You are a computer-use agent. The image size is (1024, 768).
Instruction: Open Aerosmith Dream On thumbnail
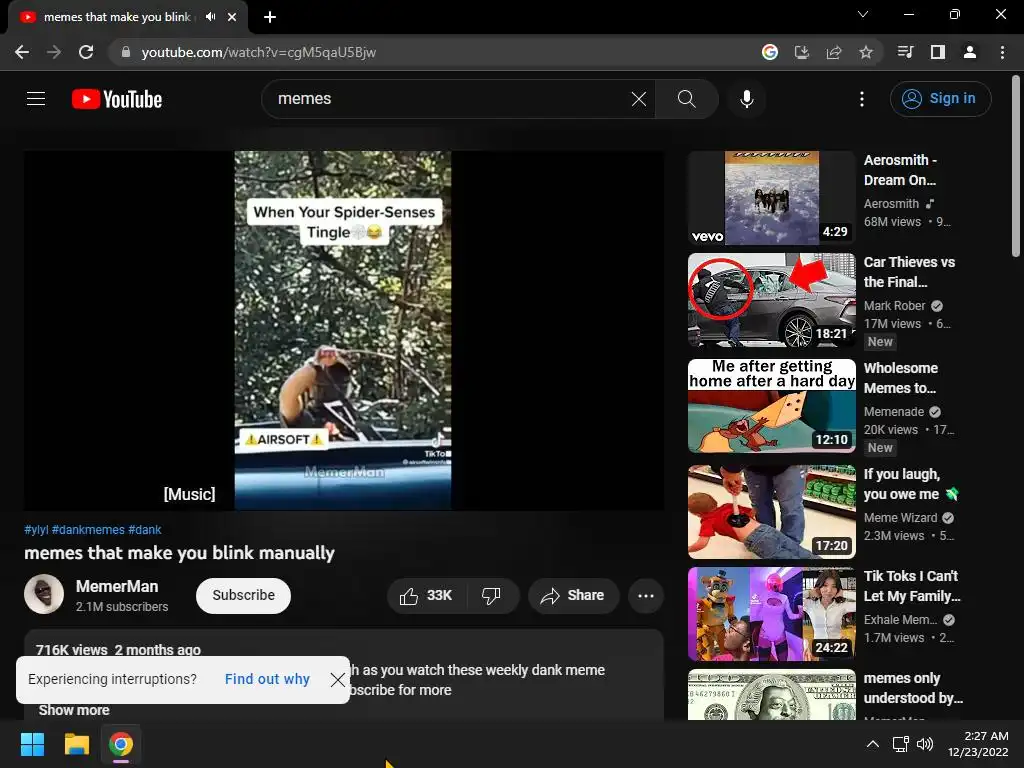[771, 198]
